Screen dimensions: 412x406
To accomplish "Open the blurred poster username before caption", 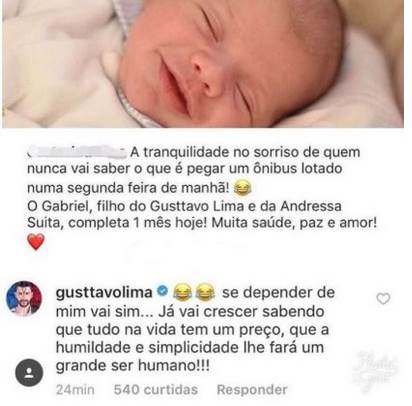I will [77, 152].
